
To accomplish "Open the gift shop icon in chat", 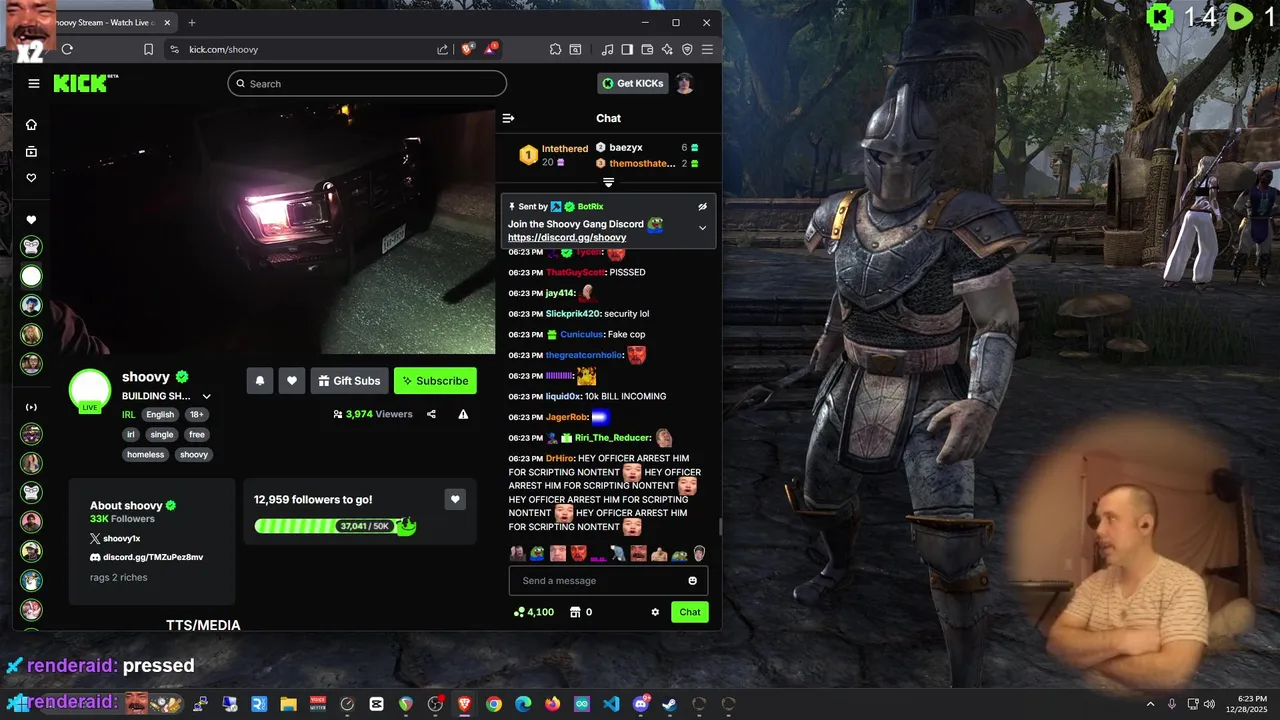I will pos(575,612).
